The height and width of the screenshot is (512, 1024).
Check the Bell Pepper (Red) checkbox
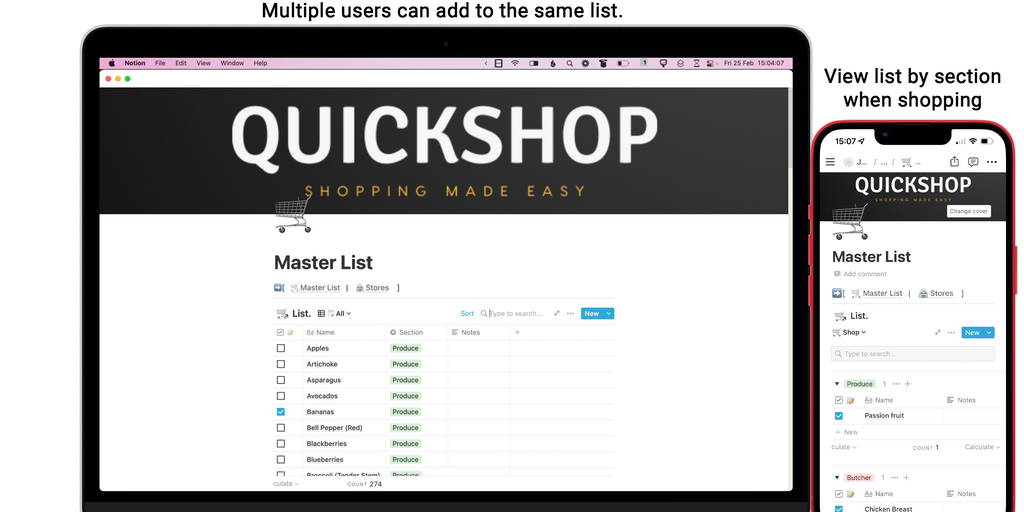tap(281, 428)
